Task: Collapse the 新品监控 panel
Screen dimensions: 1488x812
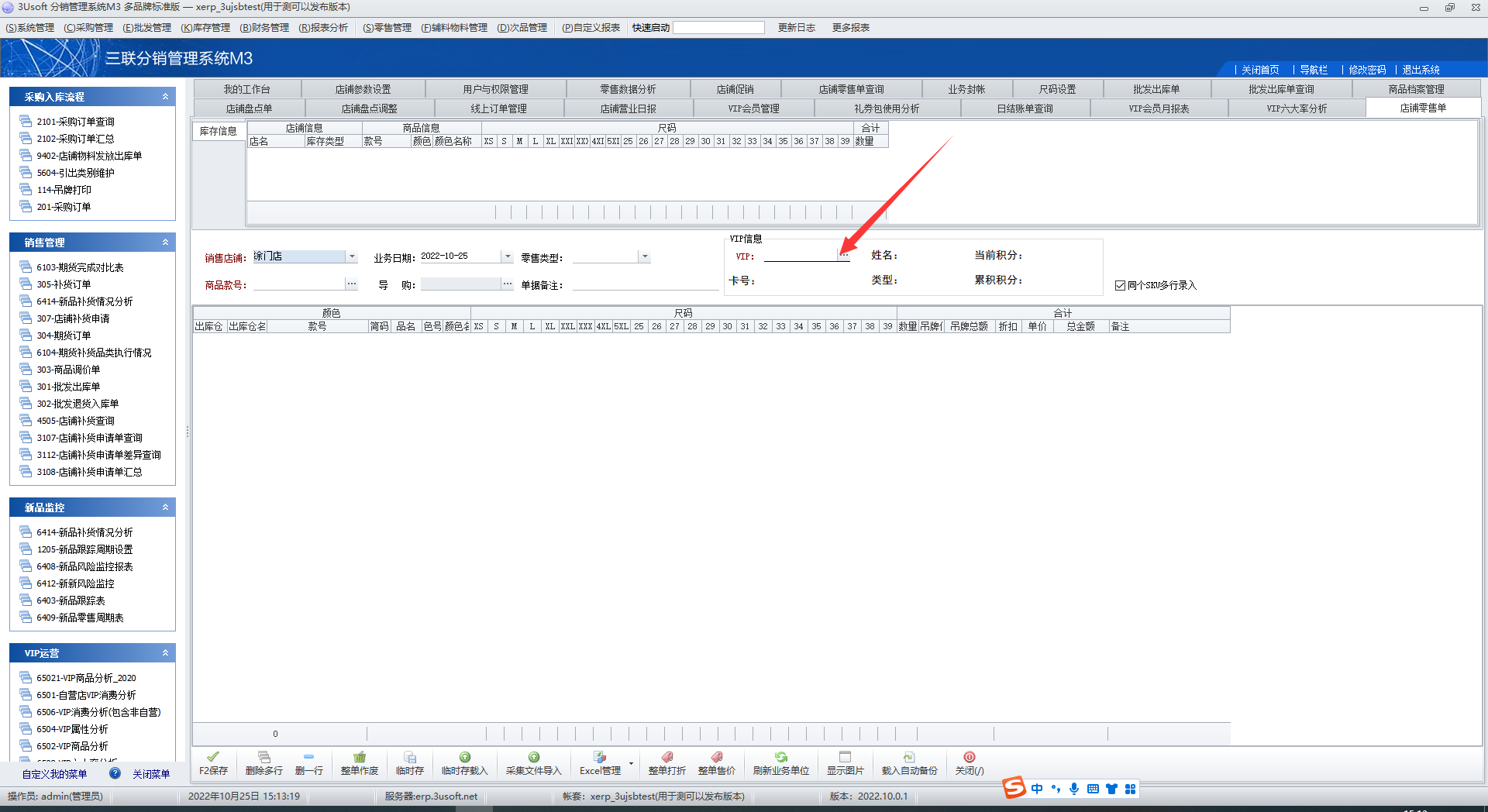Action: [165, 507]
